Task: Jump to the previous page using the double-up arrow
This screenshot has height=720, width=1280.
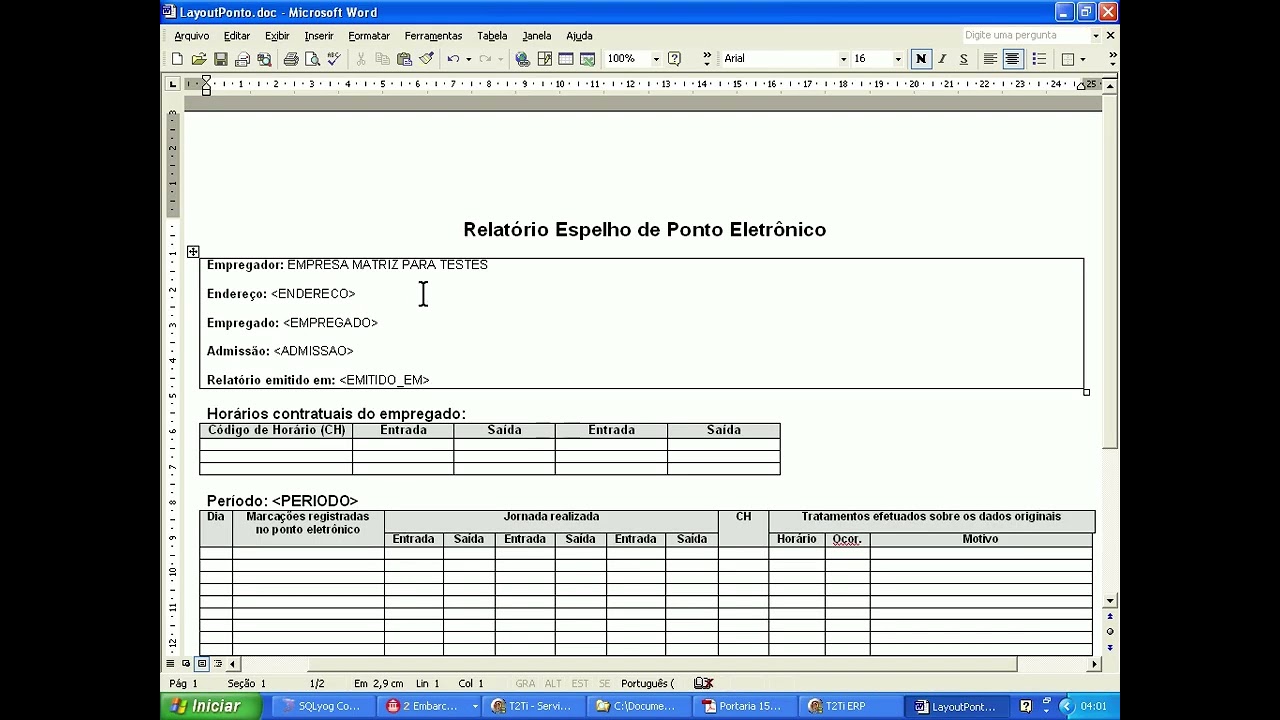Action: tap(1110, 617)
